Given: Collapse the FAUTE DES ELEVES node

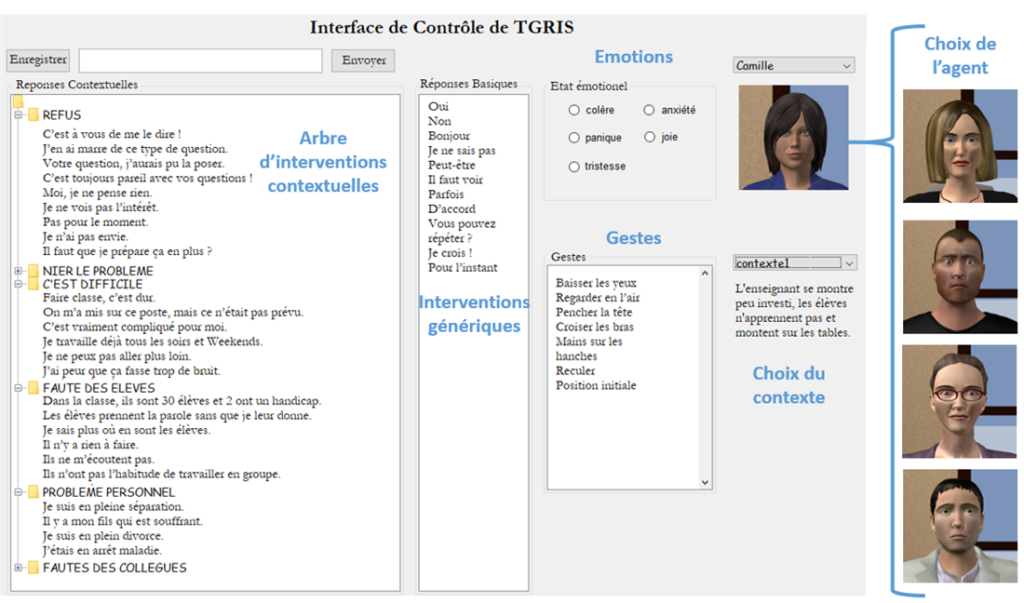Looking at the screenshot, I should point(18,387).
